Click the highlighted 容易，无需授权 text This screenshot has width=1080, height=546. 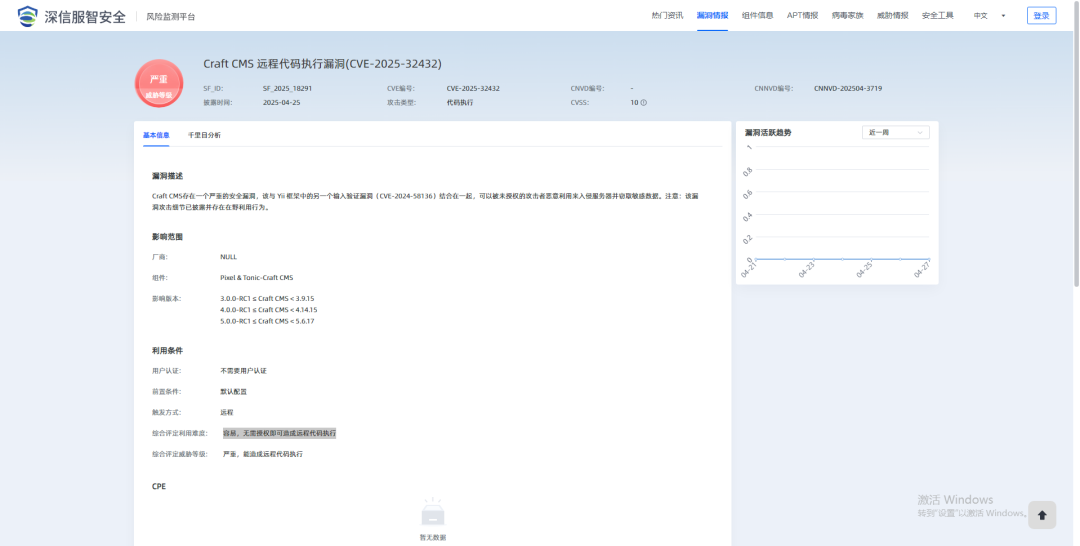click(x=280, y=433)
